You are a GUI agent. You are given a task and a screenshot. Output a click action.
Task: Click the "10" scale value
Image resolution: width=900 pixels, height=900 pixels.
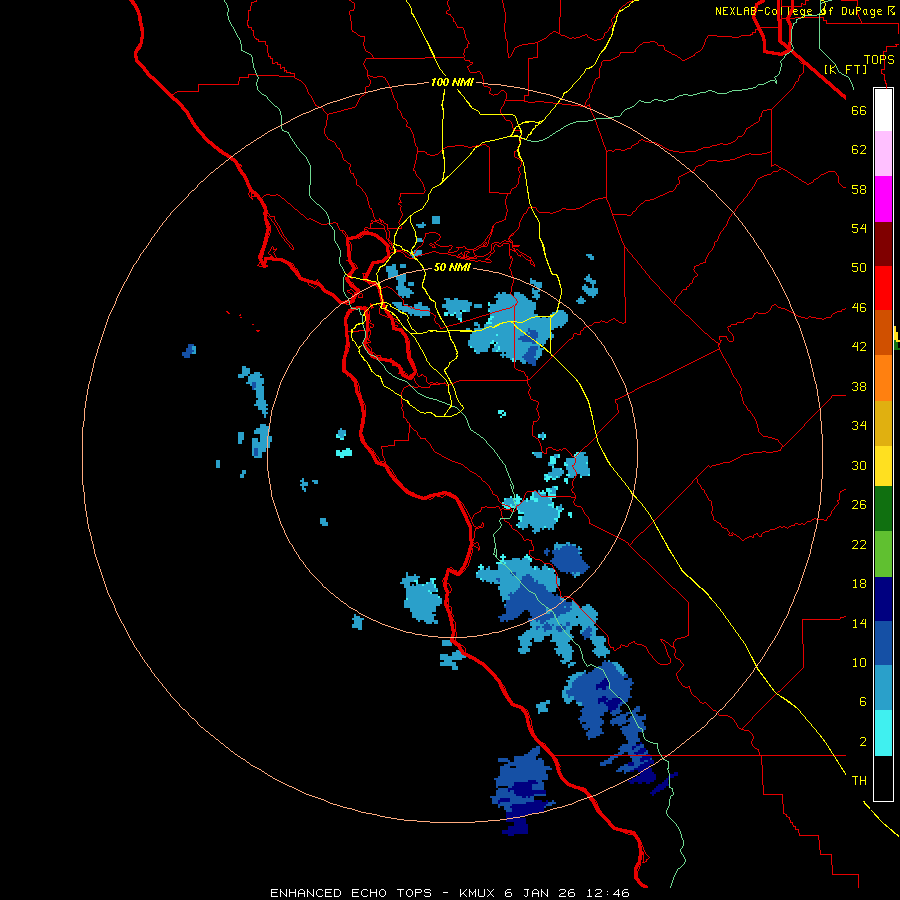(x=859, y=662)
